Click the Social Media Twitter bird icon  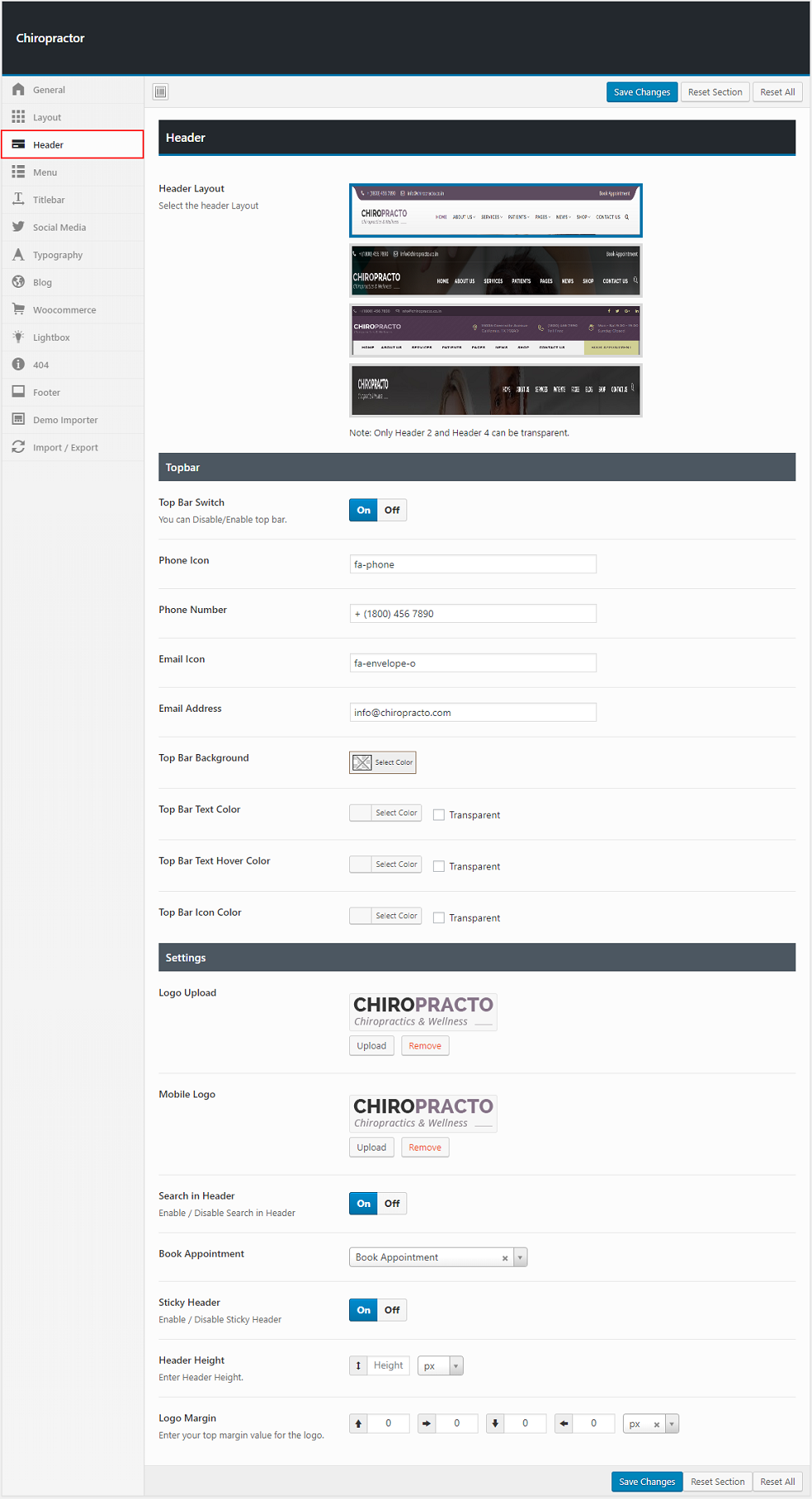(x=18, y=227)
